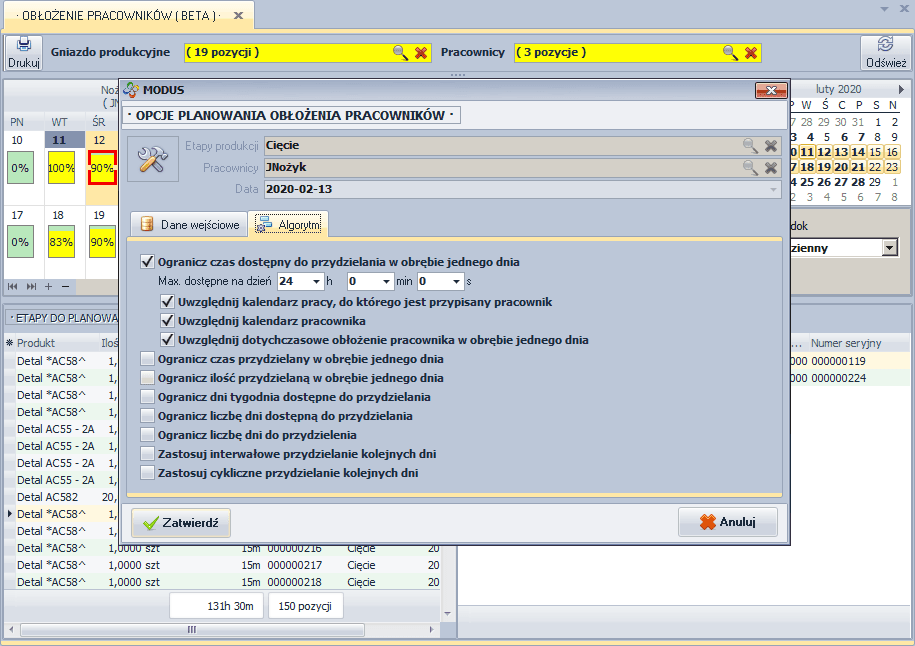Viewport: 915px width, 646px height.
Task: Click the MODUS dialog logo icon
Action: coord(131,90)
